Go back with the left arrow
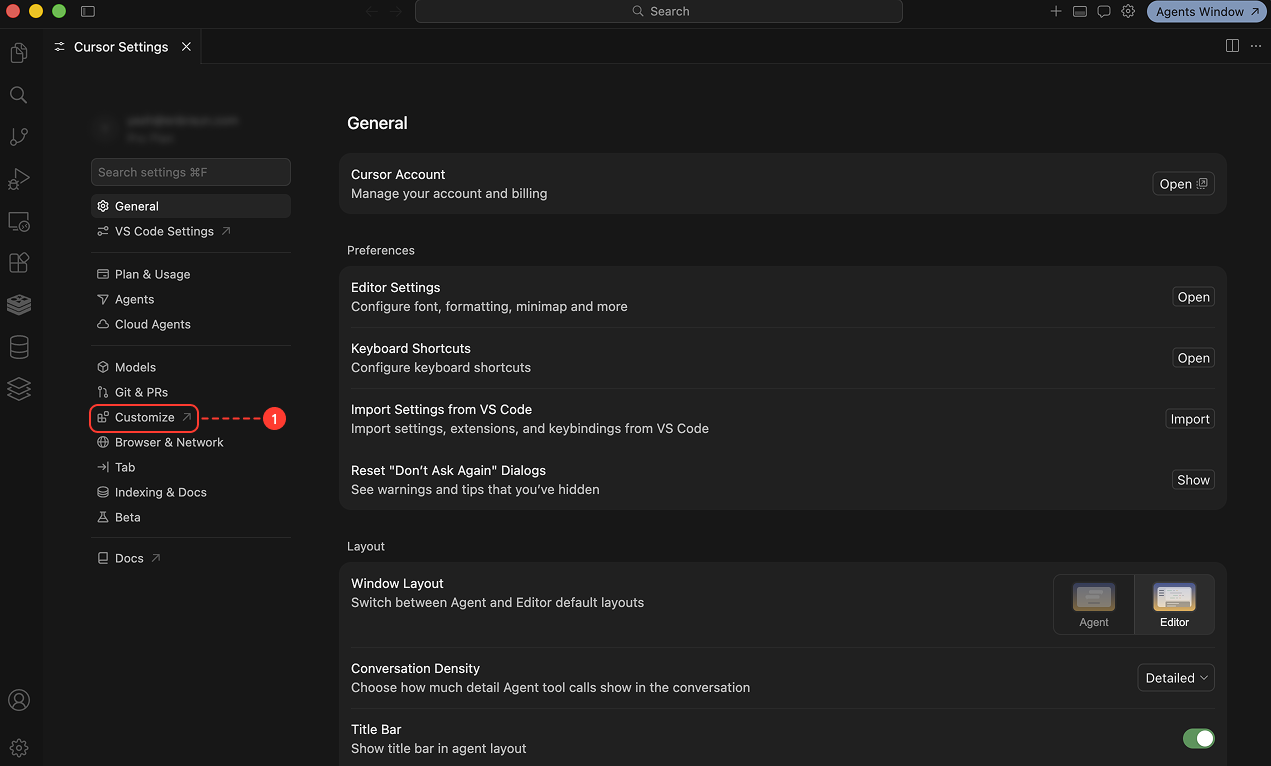Screen dimensions: 1271x766 click(x=371, y=11)
